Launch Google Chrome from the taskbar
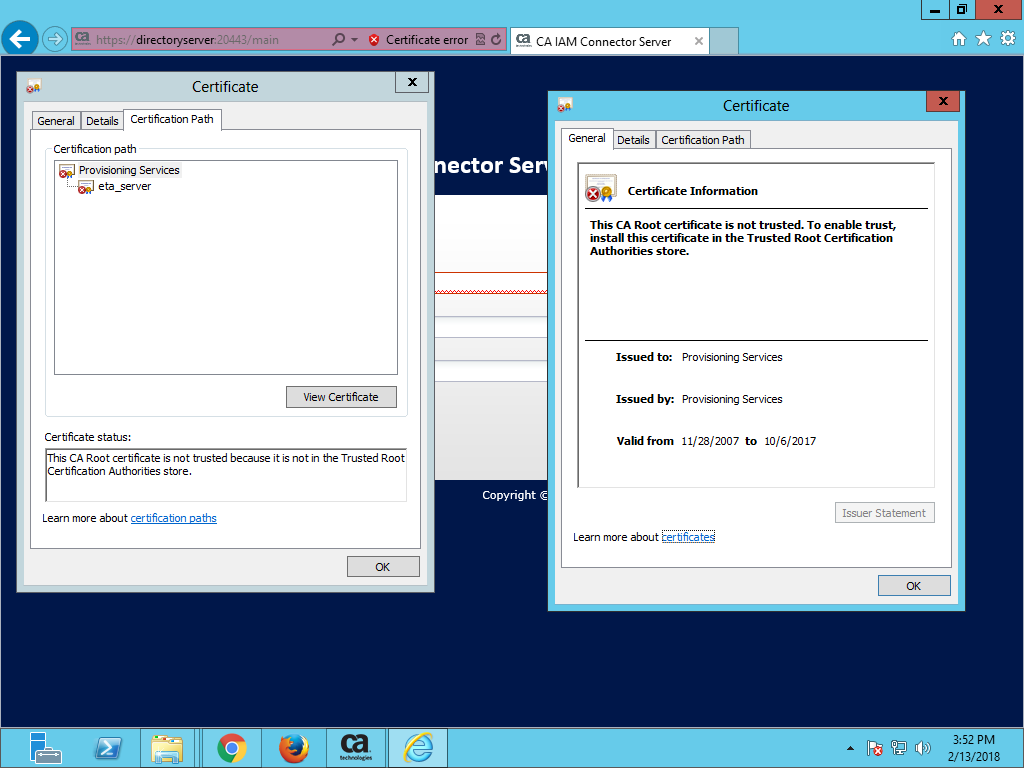This screenshot has width=1024, height=768. tap(231, 747)
